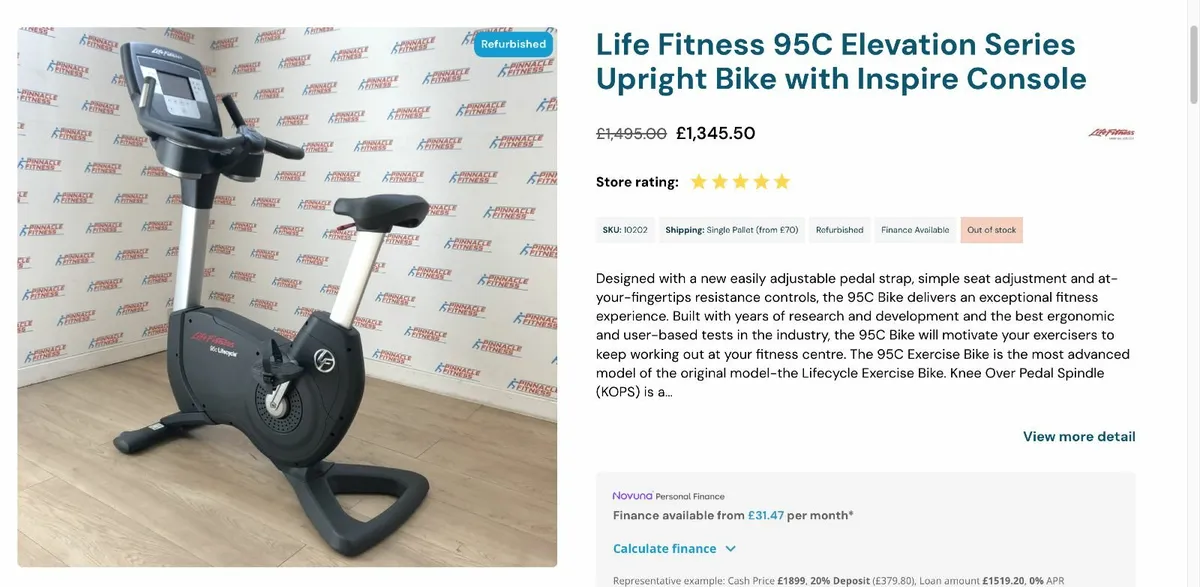1200x587 pixels.
Task: Open the upright bike product photo
Action: (x=287, y=297)
